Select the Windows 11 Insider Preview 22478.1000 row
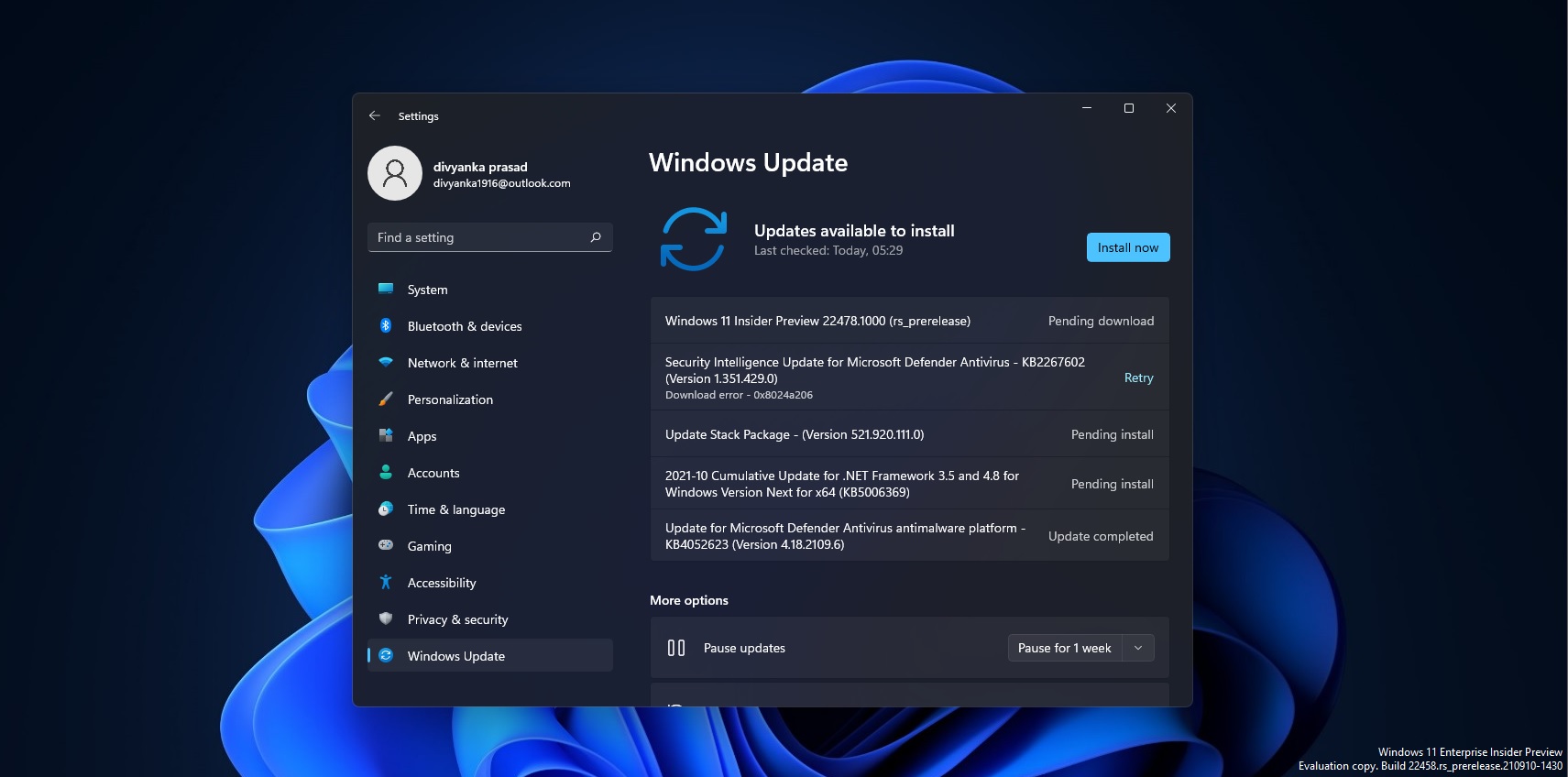Screen dimensions: 1568x777 [910, 321]
